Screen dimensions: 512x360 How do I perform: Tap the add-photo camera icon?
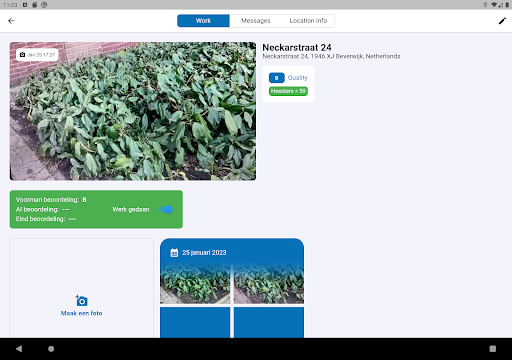(81, 300)
